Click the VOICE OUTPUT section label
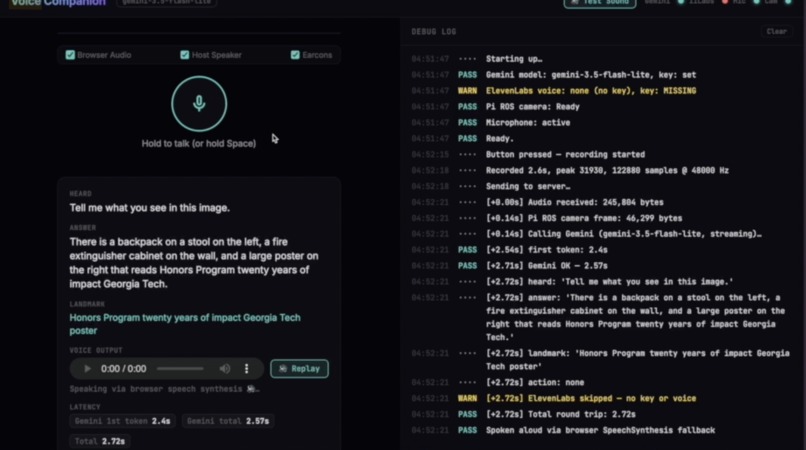 (x=96, y=350)
